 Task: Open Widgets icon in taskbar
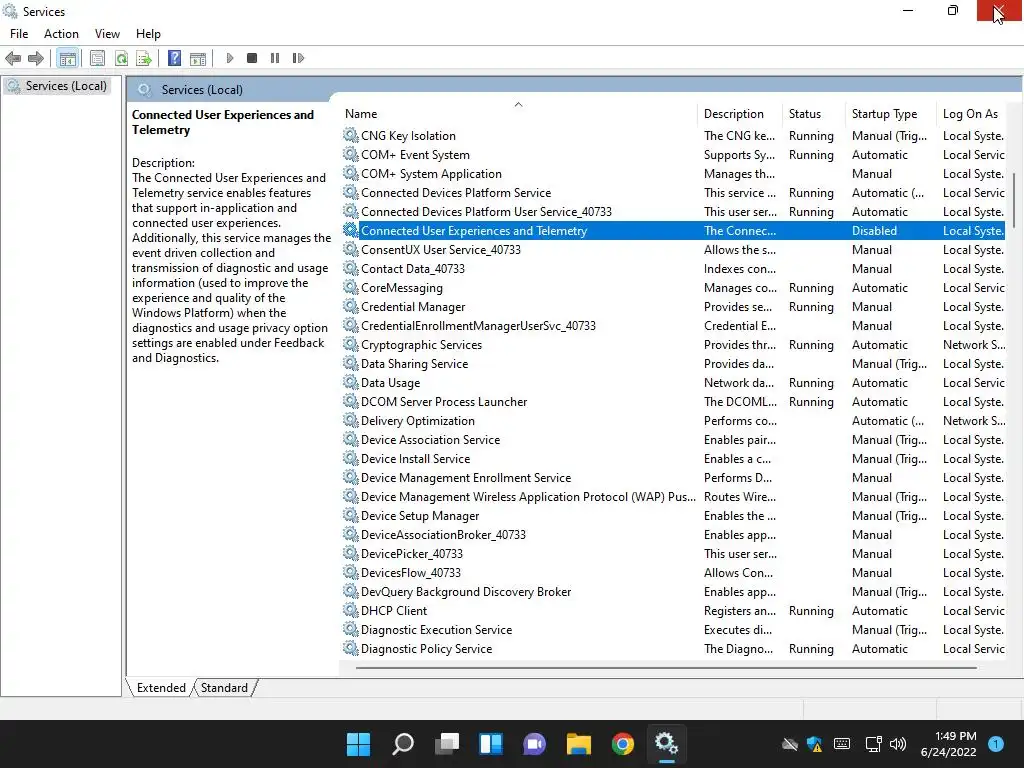[490, 744]
